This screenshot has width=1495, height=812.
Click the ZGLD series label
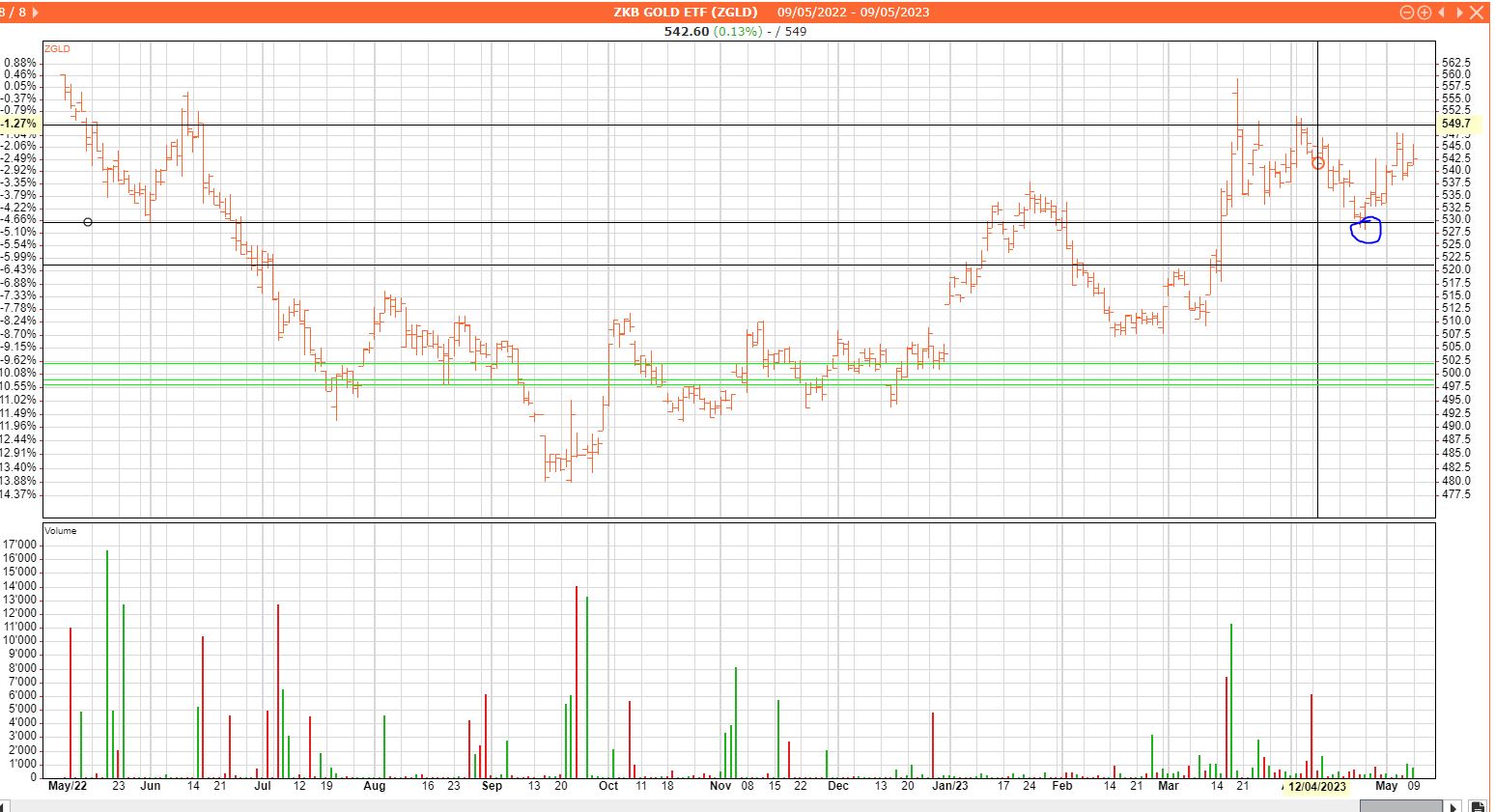tap(57, 48)
